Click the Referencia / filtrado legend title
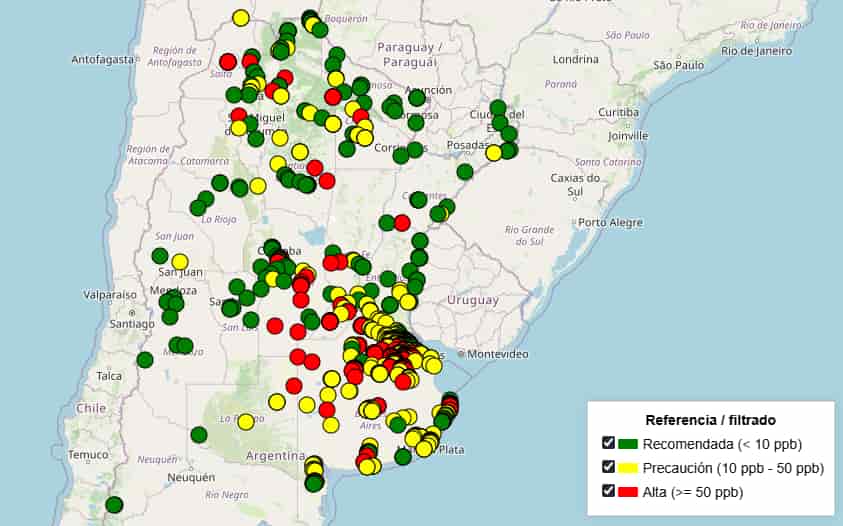 [x=710, y=420]
